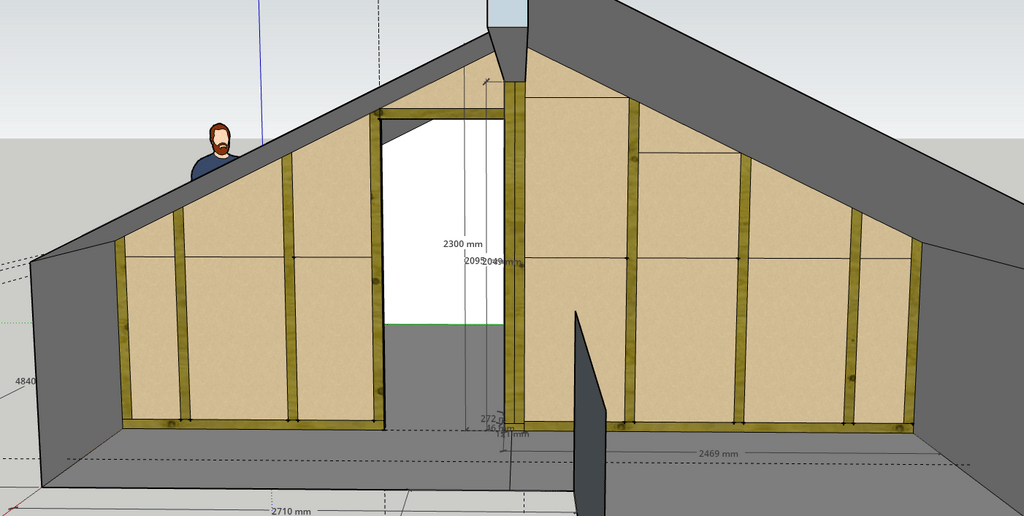Click the far-right stud of the right wall
1024x516 pixels.
pyautogui.click(x=912, y=330)
